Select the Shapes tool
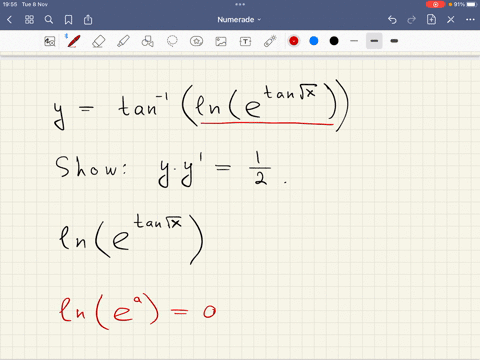 coord(148,41)
